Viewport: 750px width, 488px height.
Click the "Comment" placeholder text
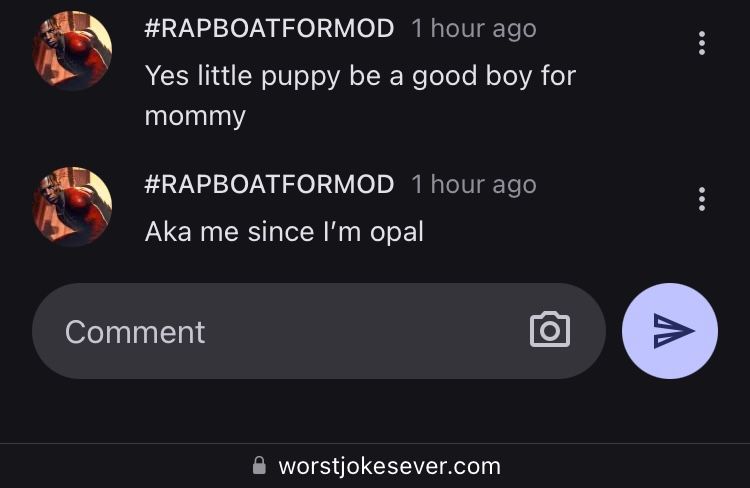(x=135, y=332)
